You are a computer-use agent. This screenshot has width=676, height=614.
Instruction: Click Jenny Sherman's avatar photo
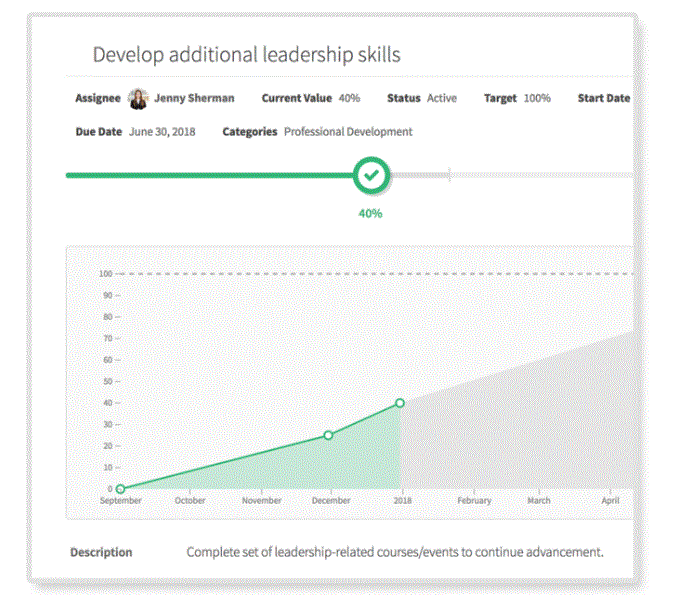138,98
